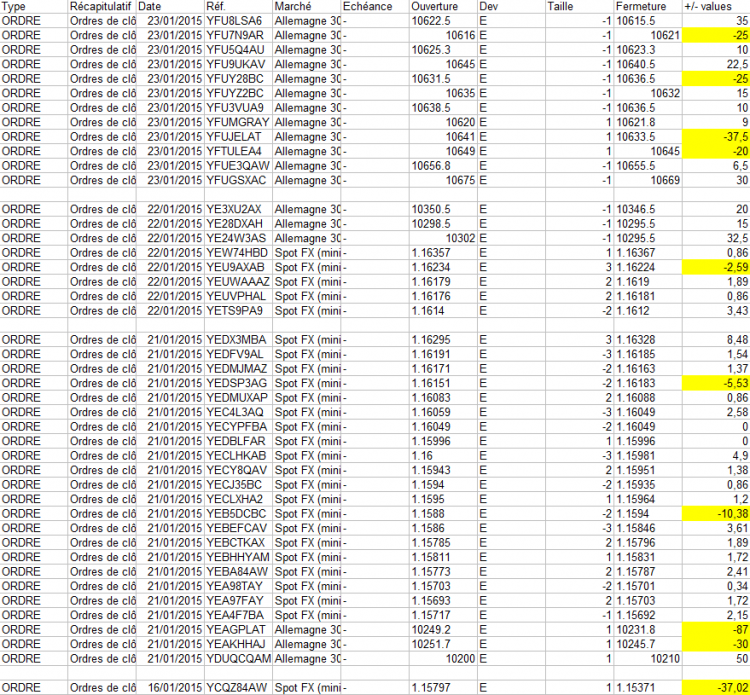
Task: Select the Marché header cell
Action: click(x=307, y=7)
